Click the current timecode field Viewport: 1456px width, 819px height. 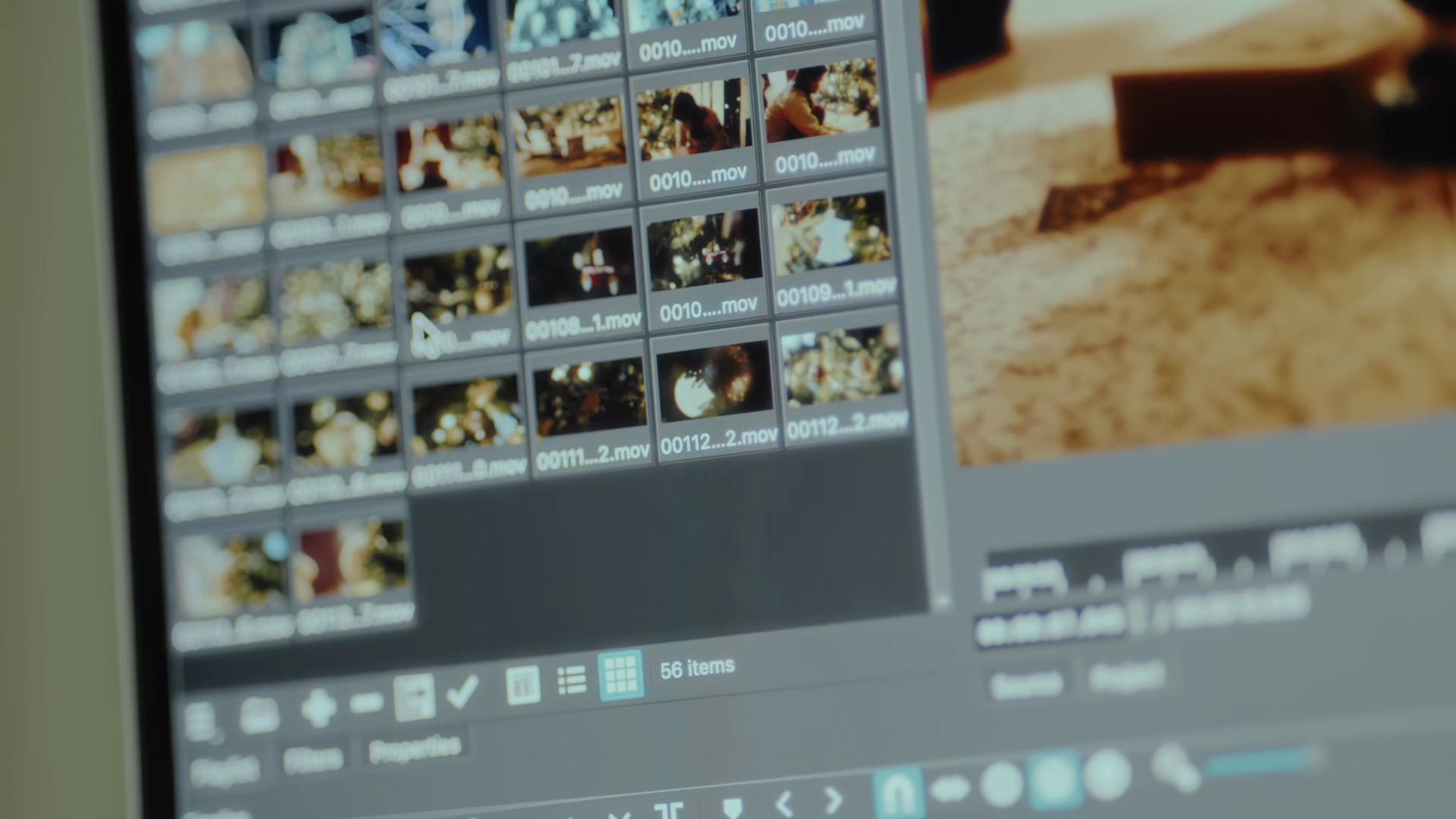click(x=1050, y=626)
